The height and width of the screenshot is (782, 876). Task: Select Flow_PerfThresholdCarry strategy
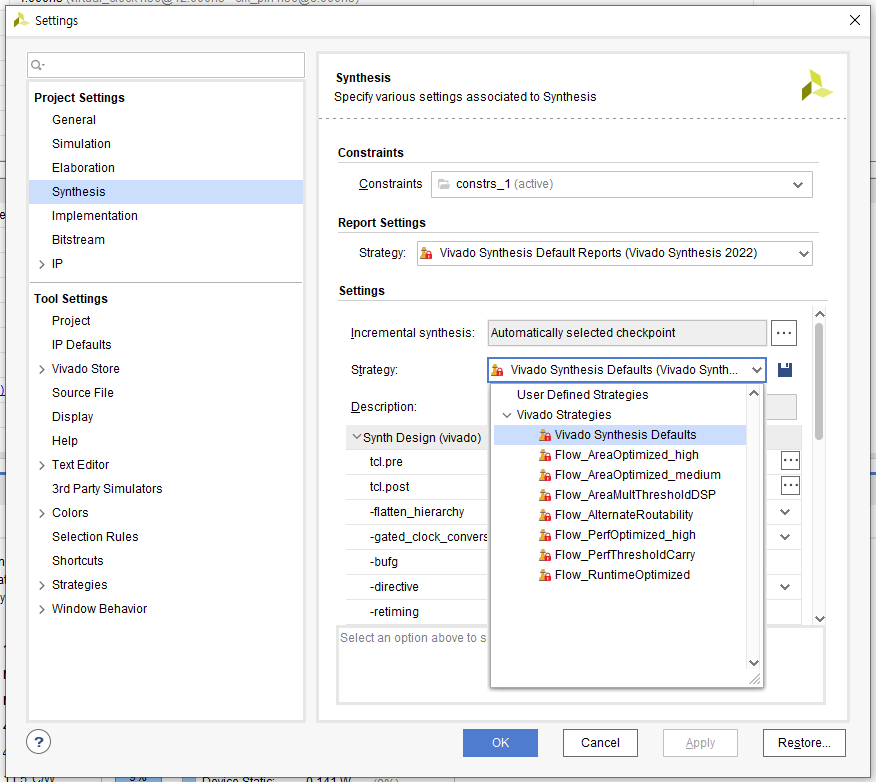pos(620,555)
